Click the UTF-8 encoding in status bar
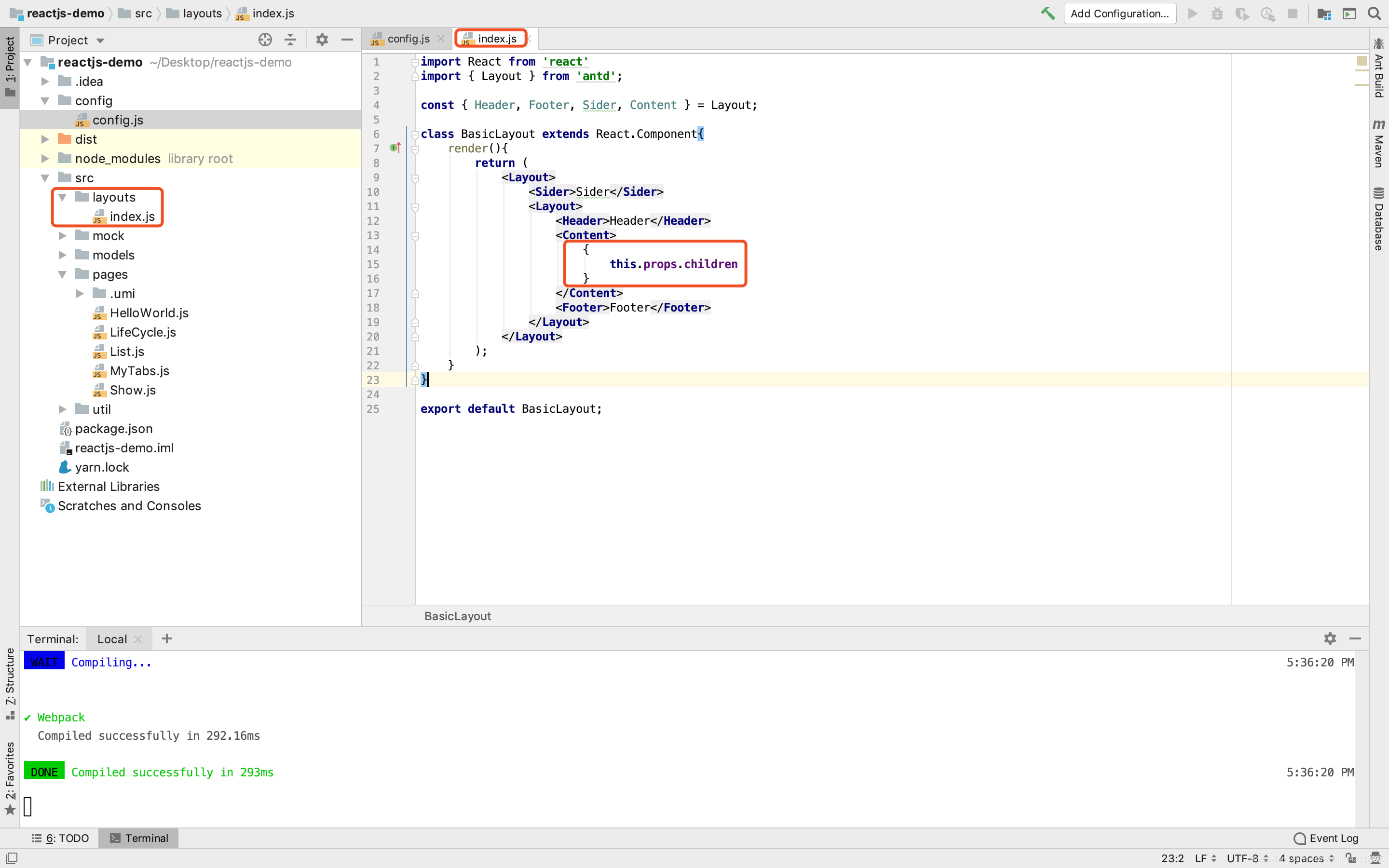Screen dimensions: 1389x868 click(1246, 858)
